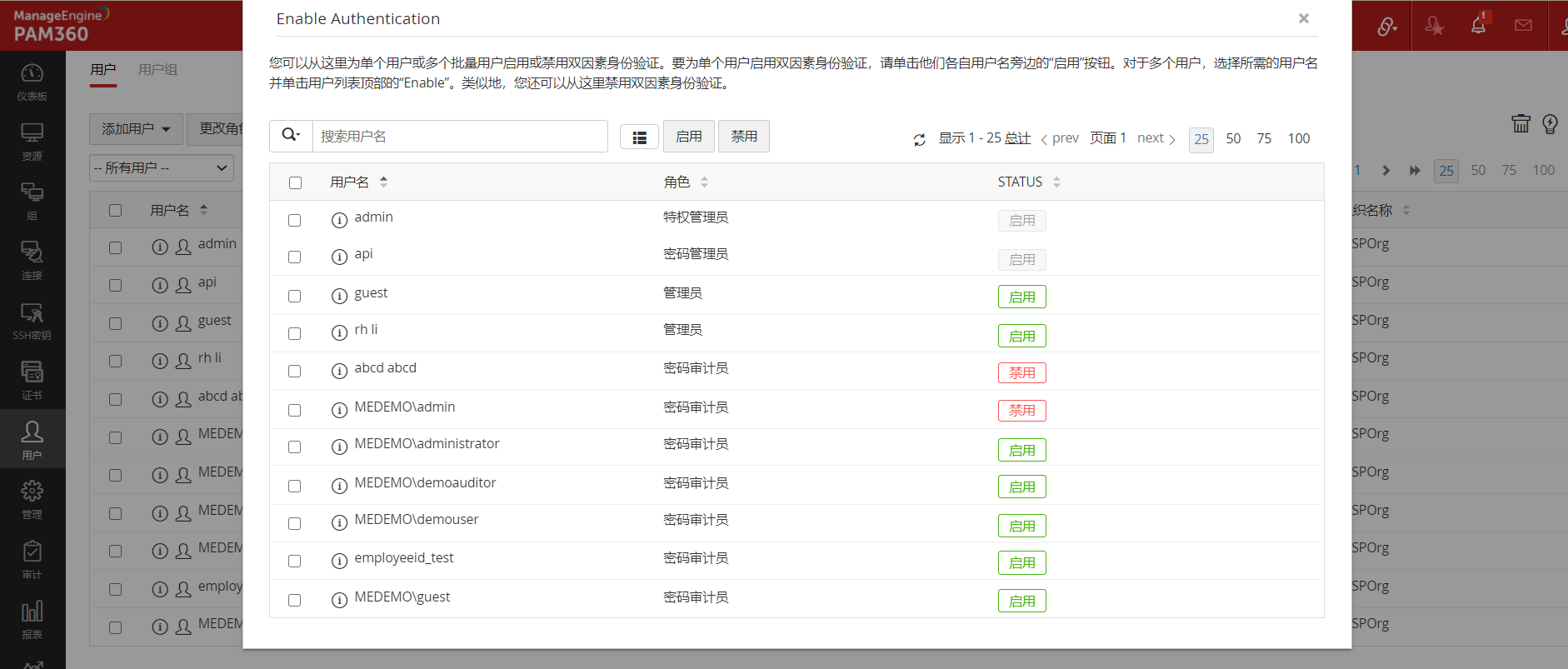Go to the prev page in the dialog
The image size is (1568, 669).
pos(1060,138)
